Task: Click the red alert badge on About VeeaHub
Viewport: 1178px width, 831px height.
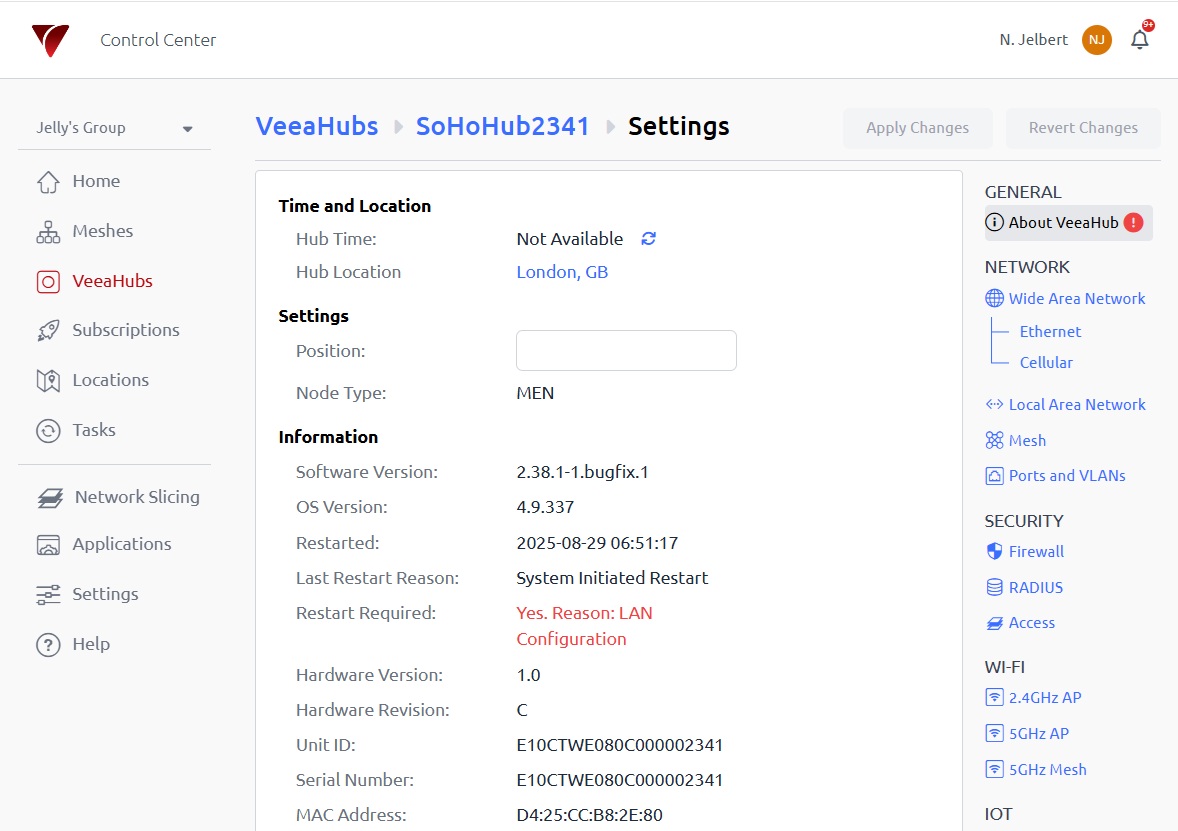Action: click(1133, 222)
